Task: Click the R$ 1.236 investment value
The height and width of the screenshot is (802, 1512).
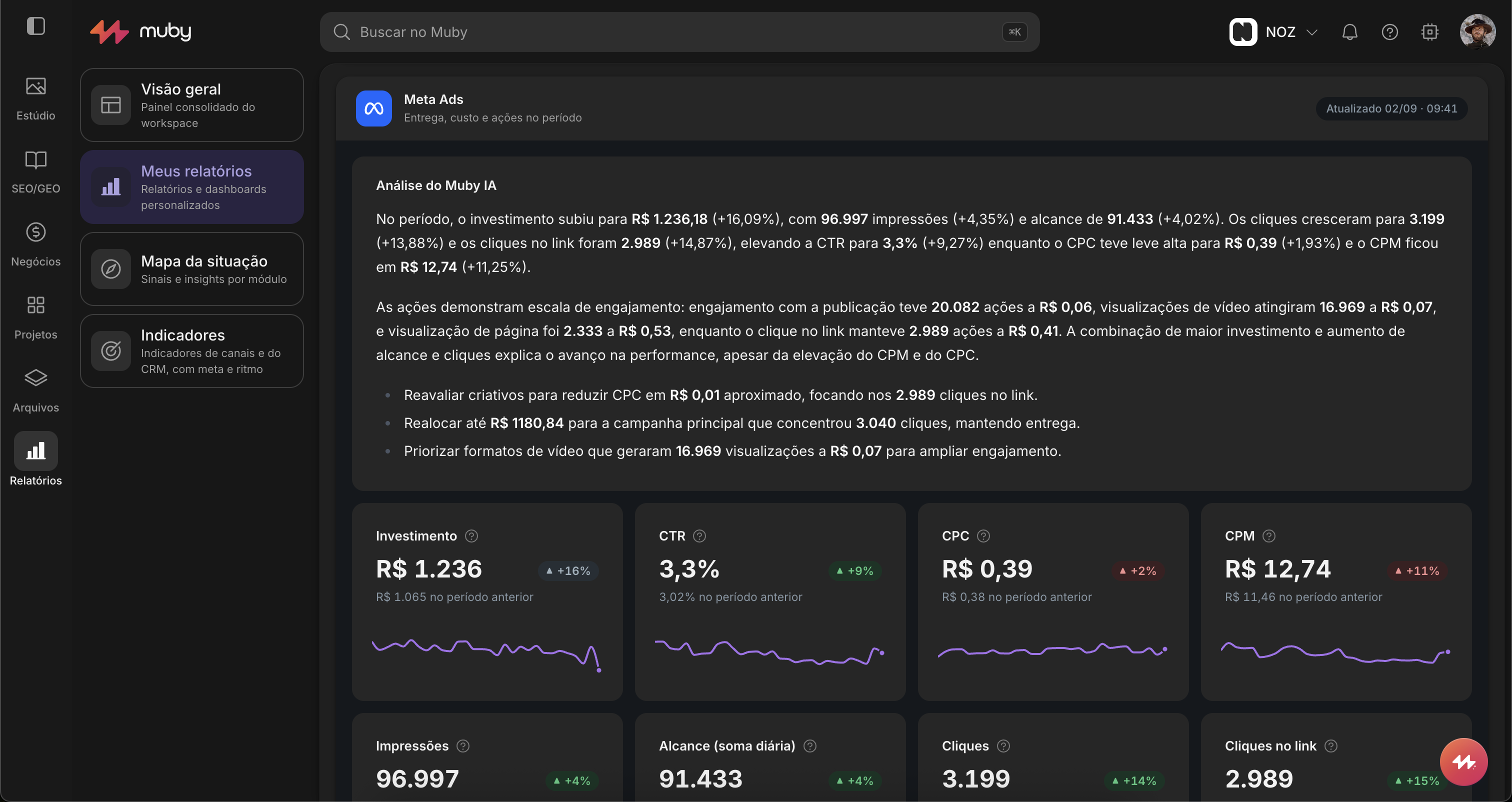Action: (429, 569)
